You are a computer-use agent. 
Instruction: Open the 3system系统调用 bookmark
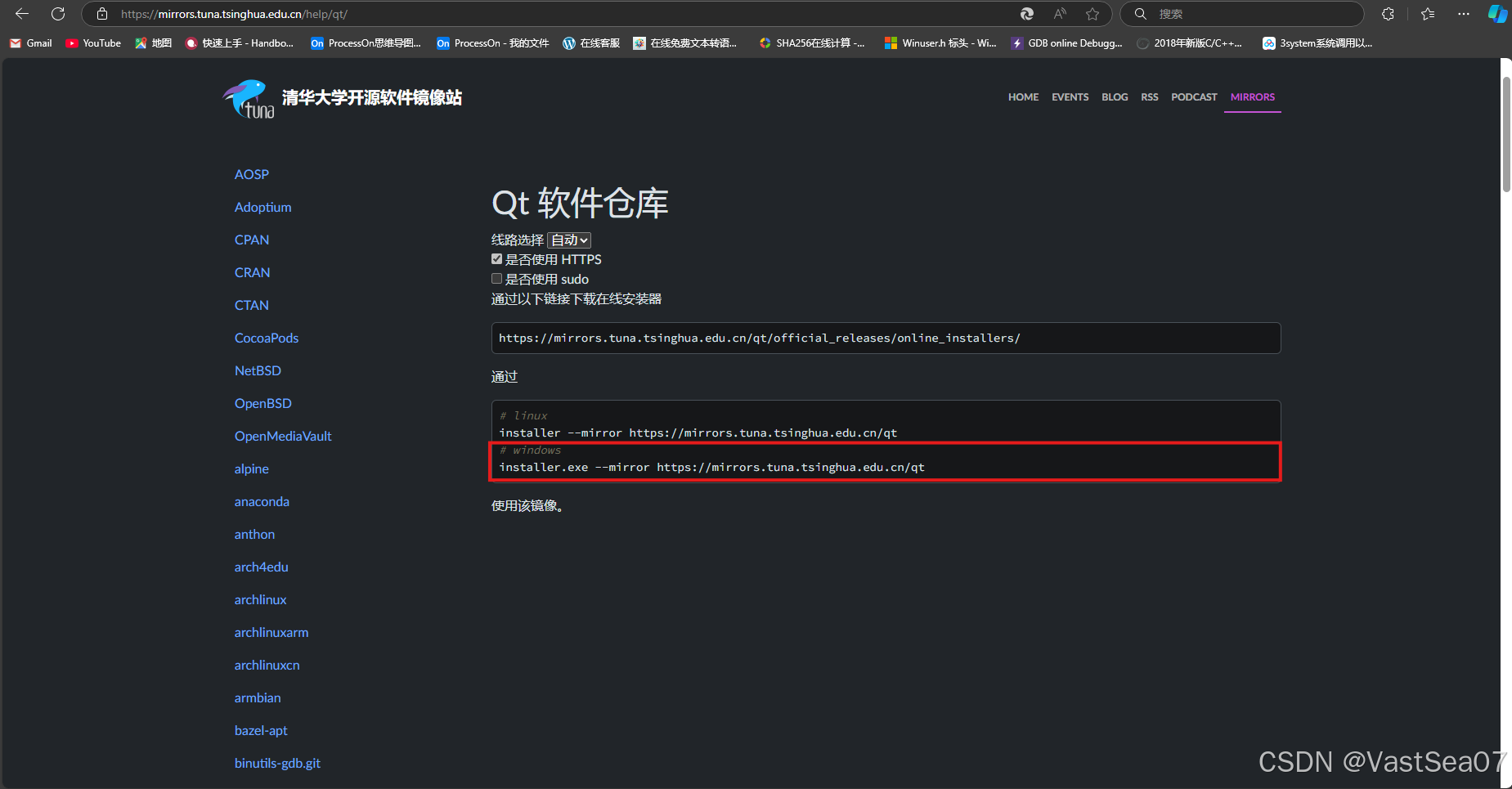pos(1317,43)
